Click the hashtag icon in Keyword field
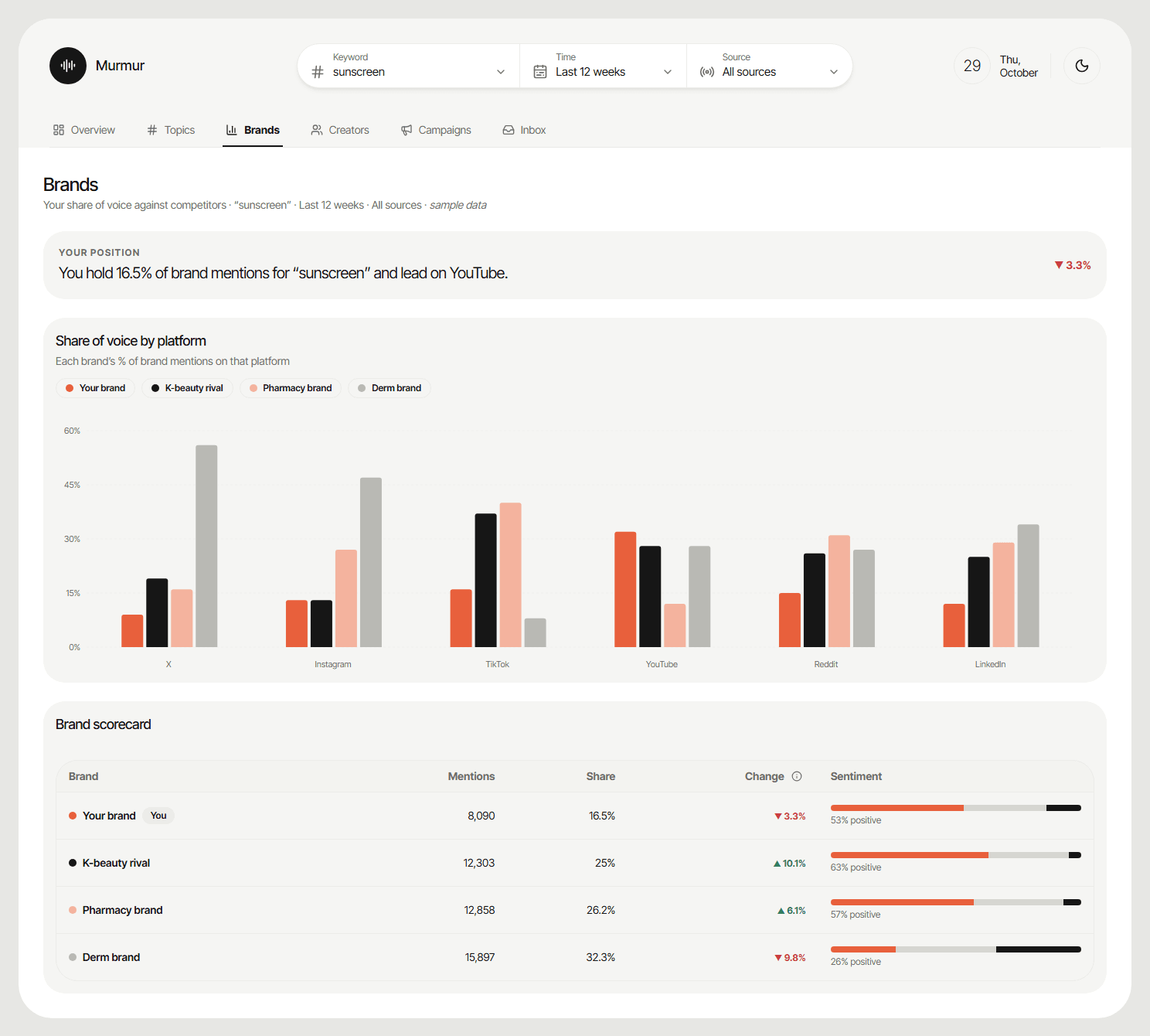The width and height of the screenshot is (1150, 1036). (x=318, y=72)
